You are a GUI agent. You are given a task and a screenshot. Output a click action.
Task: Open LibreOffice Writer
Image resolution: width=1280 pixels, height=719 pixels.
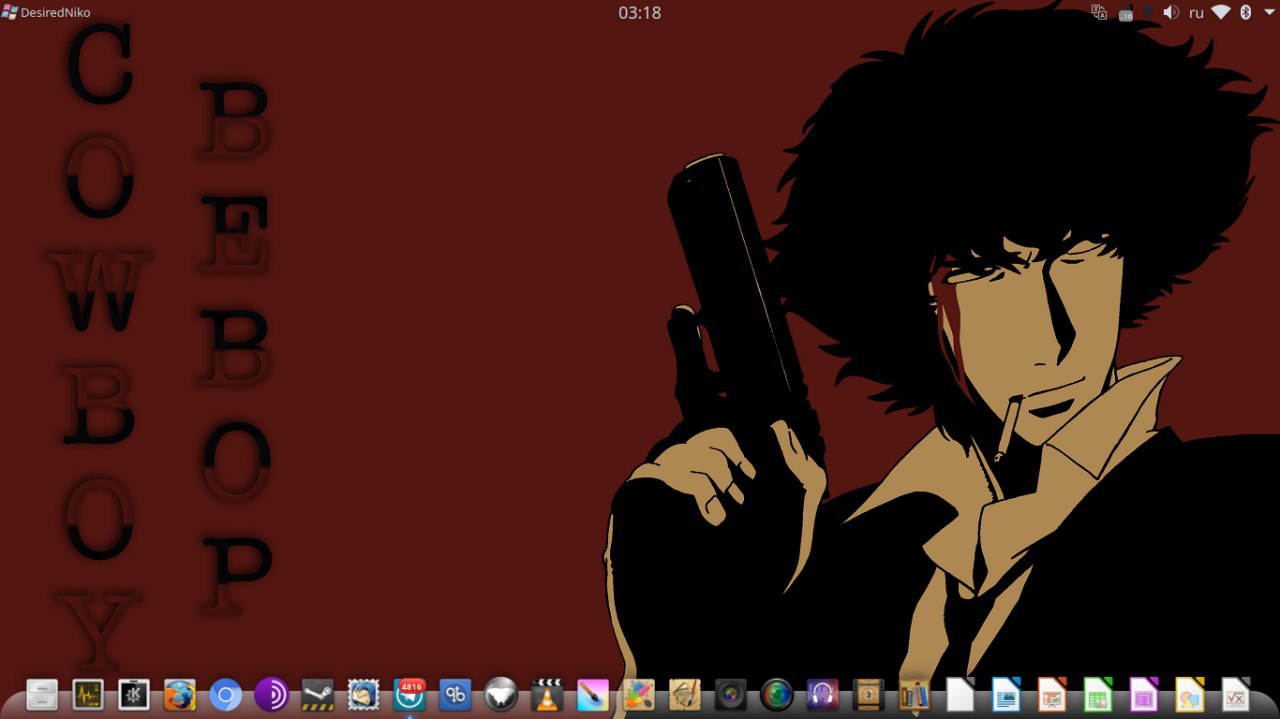click(1006, 694)
